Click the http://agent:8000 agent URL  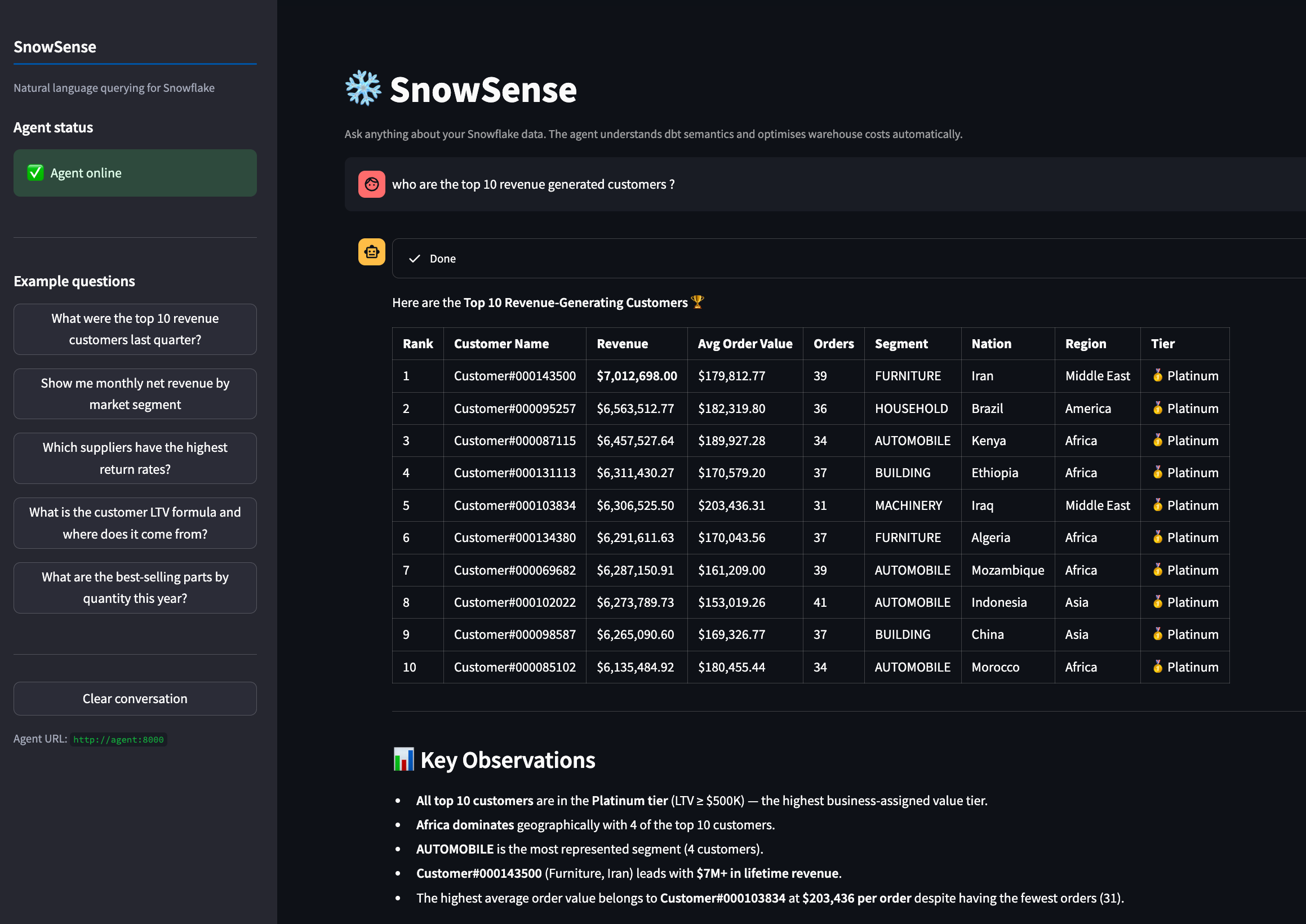[118, 740]
